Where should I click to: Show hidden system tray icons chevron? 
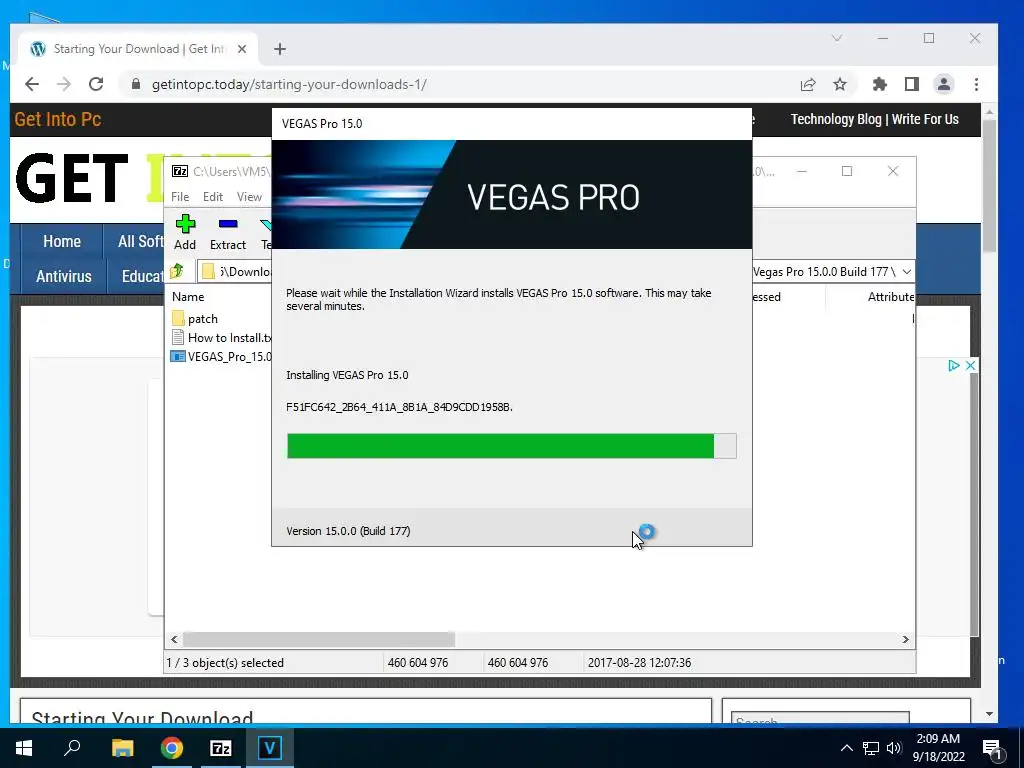tap(846, 748)
